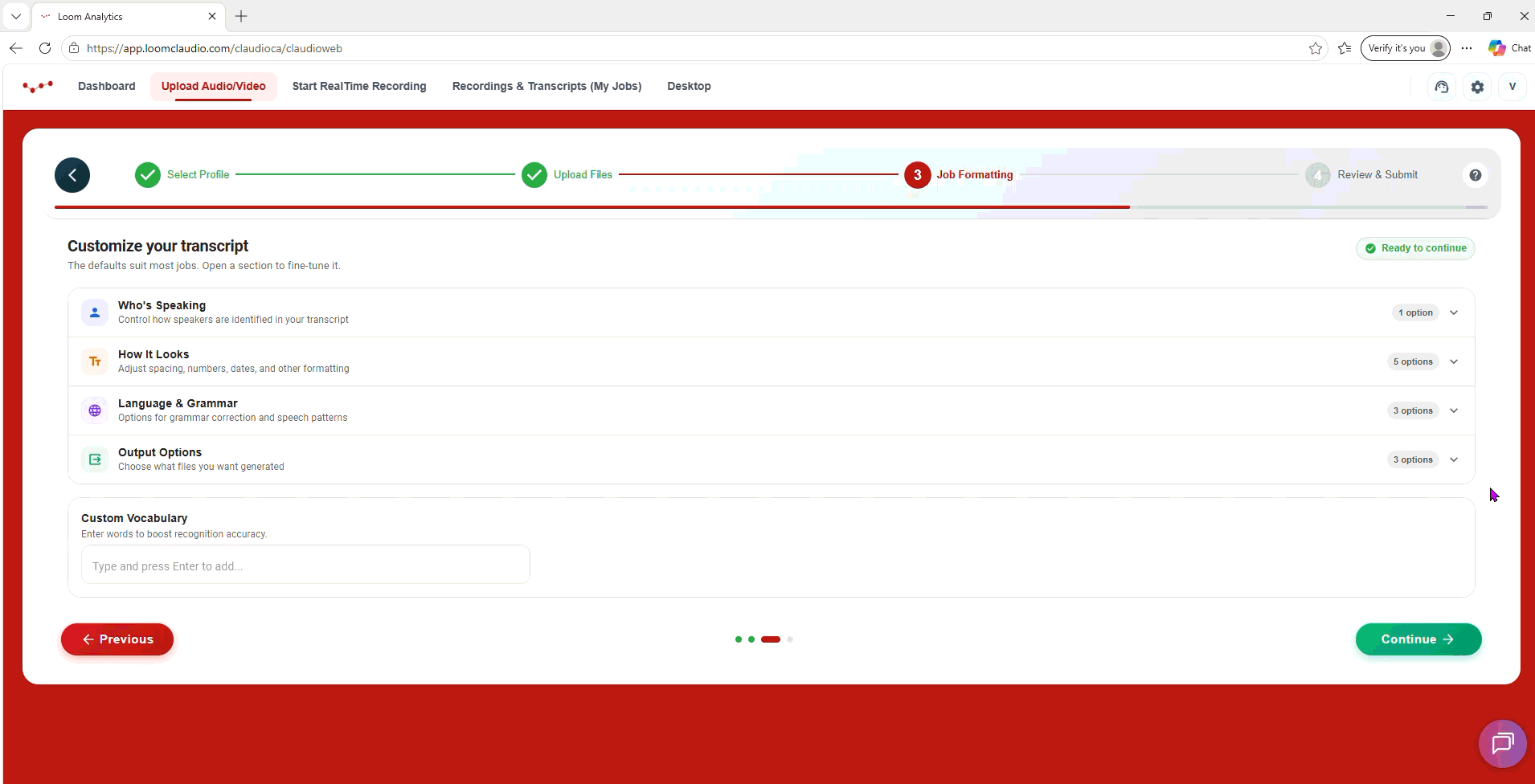Click the Who's Speaking person icon
The image size is (1535, 784).
click(x=95, y=312)
